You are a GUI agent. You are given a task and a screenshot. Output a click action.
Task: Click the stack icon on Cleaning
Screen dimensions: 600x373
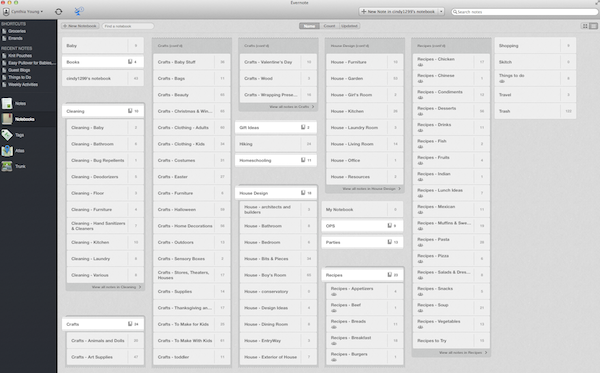(130, 111)
